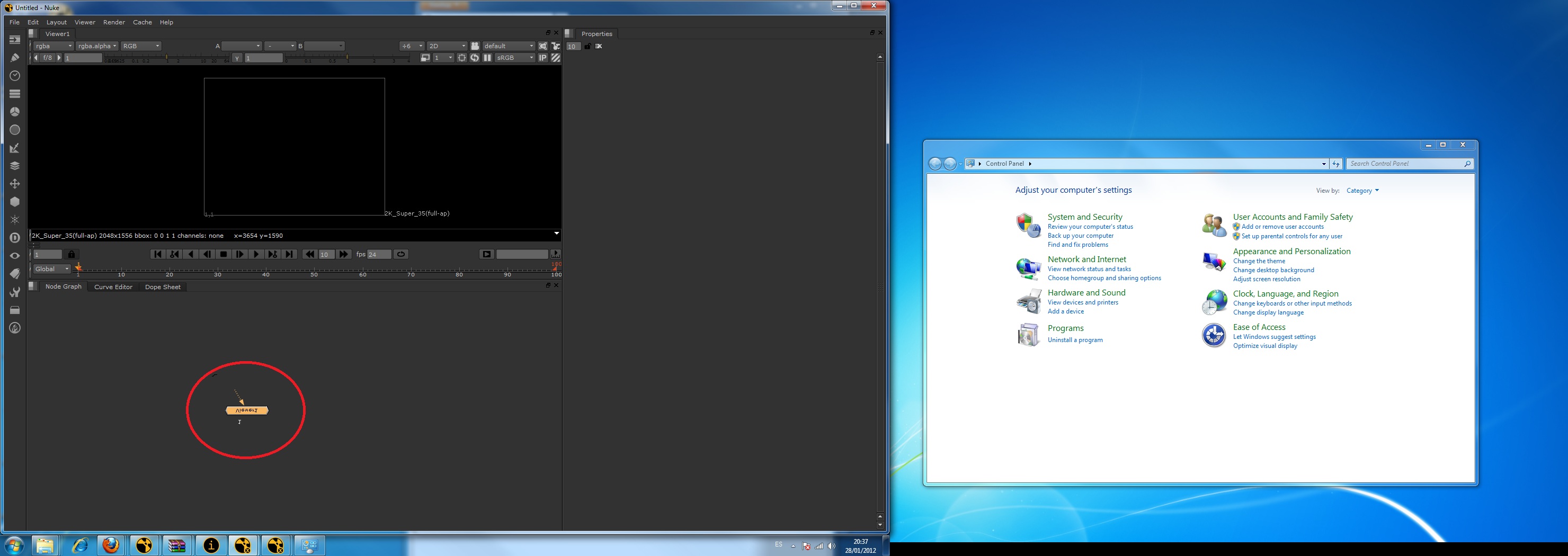The width and height of the screenshot is (1568, 556).
Task: Open the Other nodes wrench icon menu
Action: pos(15,292)
